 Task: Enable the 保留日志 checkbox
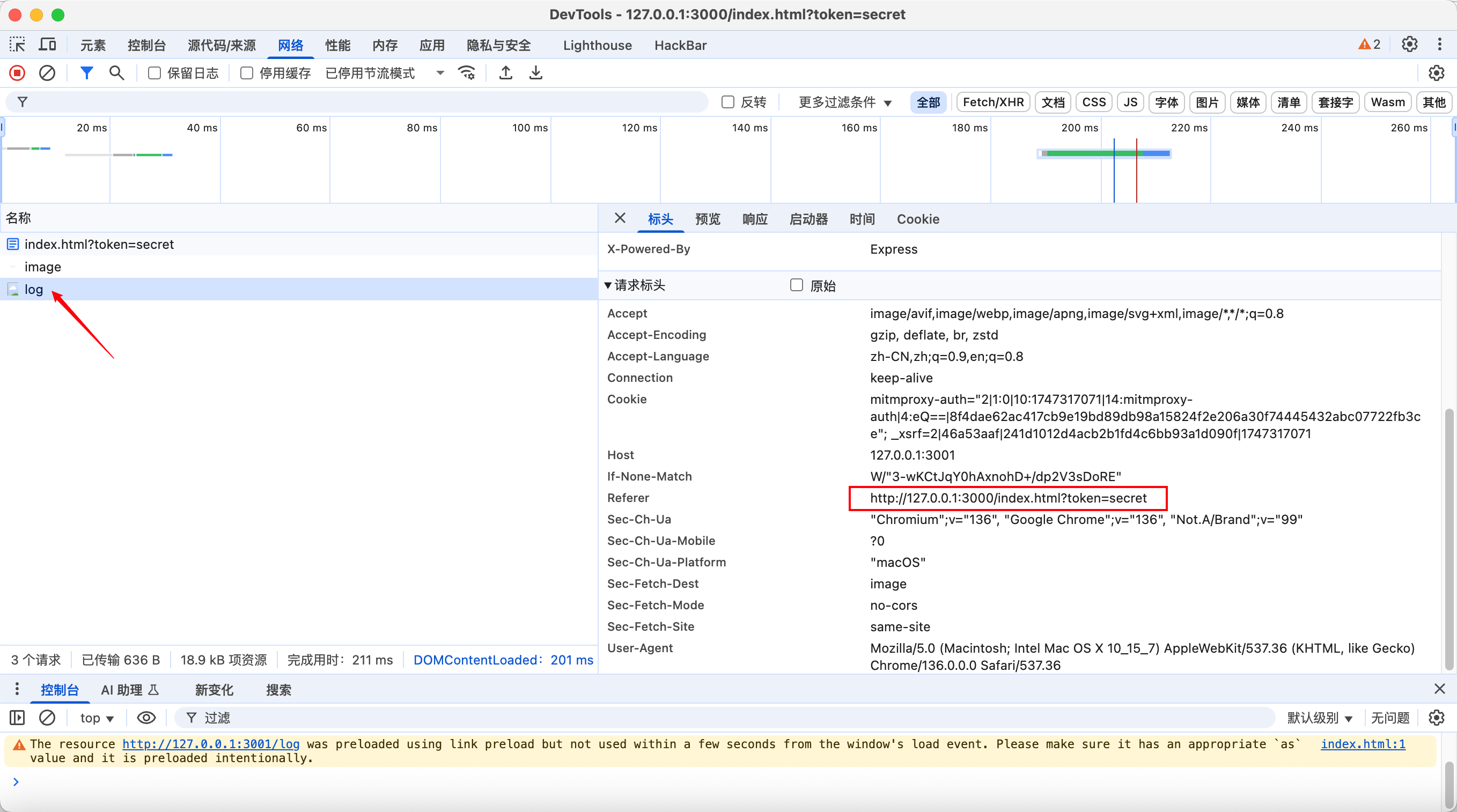(x=154, y=73)
